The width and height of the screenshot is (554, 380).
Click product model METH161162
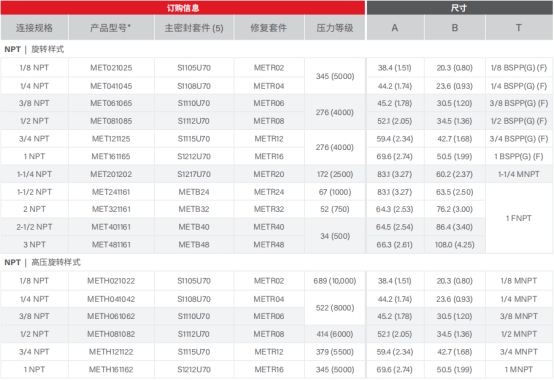[x=111, y=369]
